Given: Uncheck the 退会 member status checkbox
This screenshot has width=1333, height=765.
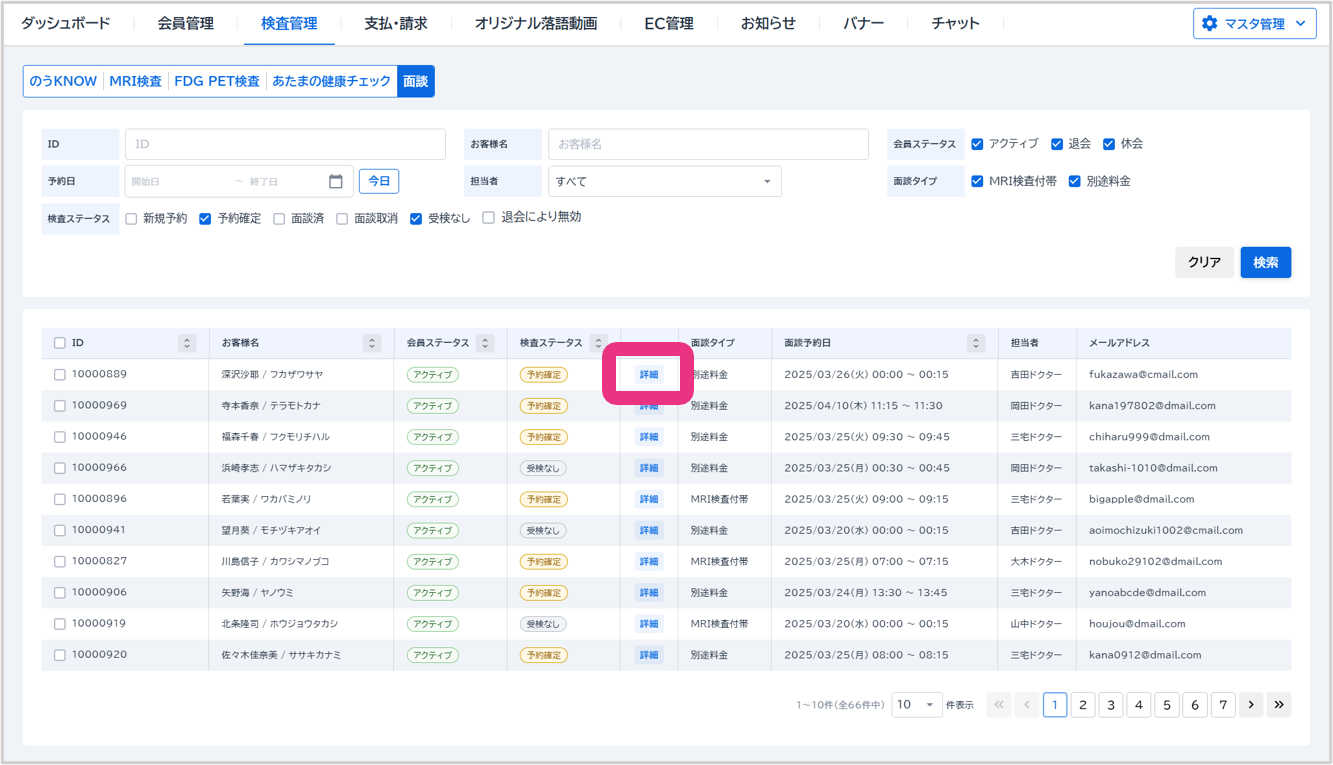Looking at the screenshot, I should [x=1057, y=144].
